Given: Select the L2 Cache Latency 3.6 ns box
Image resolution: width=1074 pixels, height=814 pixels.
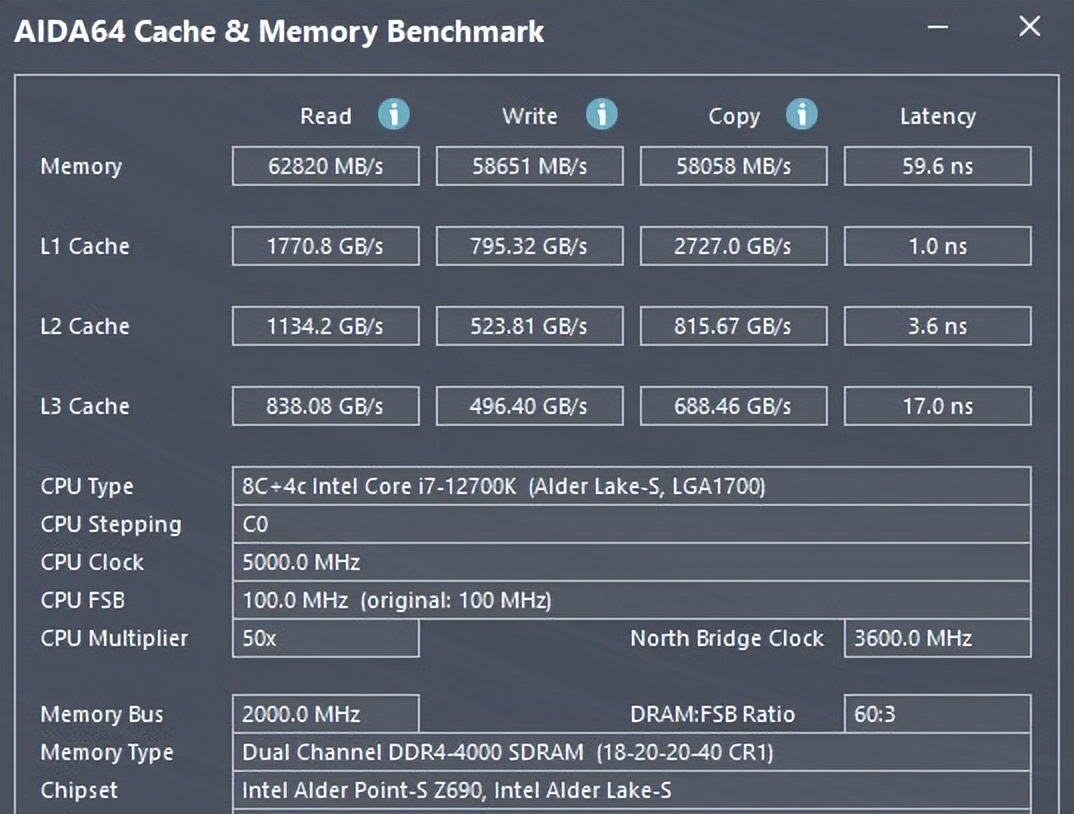Looking at the screenshot, I should 937,326.
